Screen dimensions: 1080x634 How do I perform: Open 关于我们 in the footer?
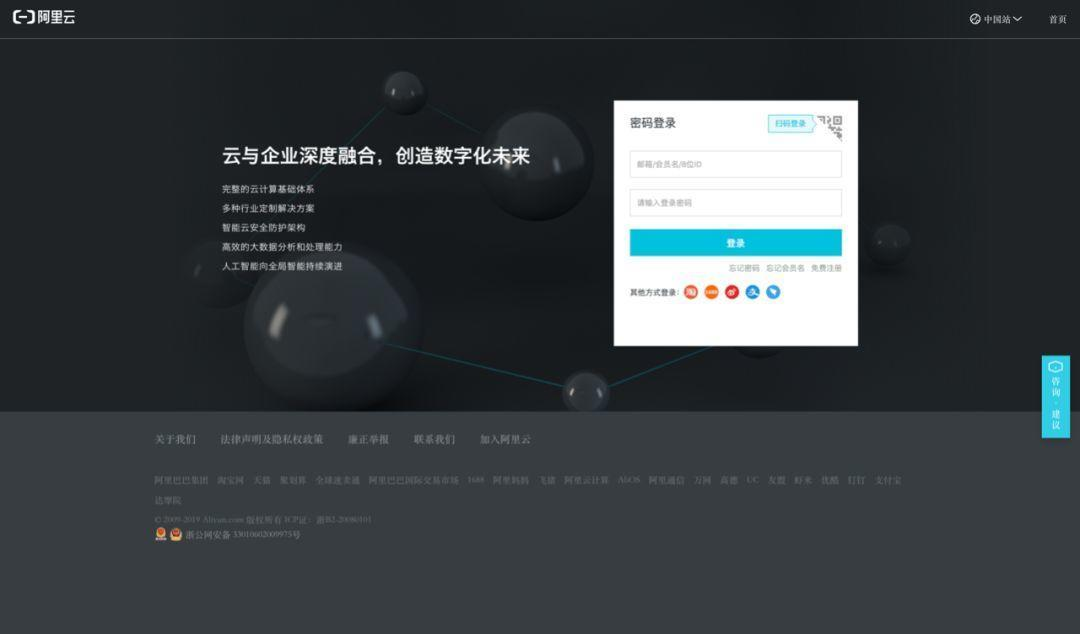pos(175,439)
